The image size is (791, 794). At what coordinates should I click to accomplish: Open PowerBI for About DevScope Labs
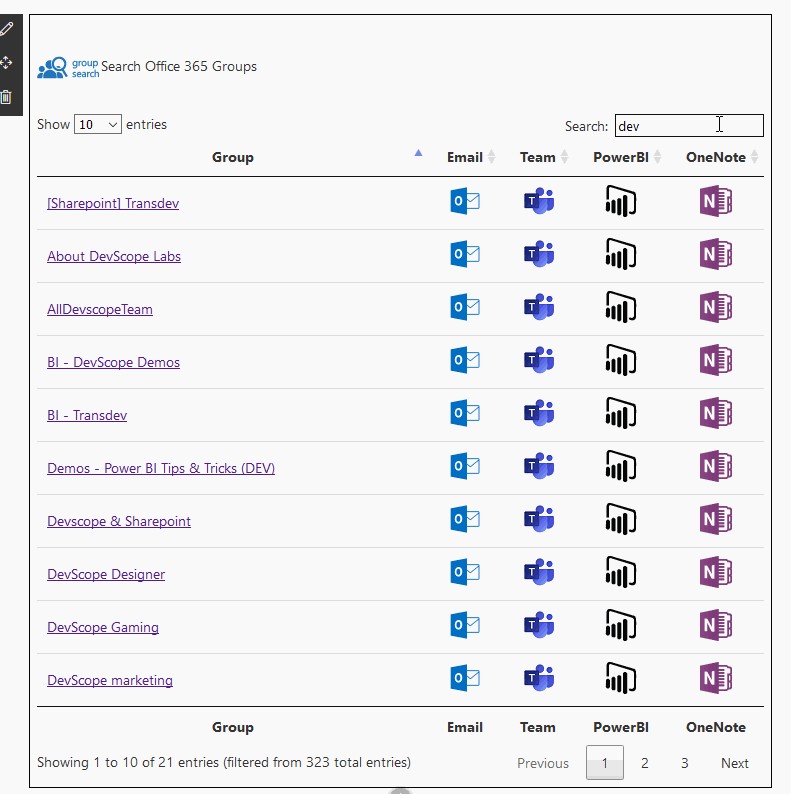621,254
